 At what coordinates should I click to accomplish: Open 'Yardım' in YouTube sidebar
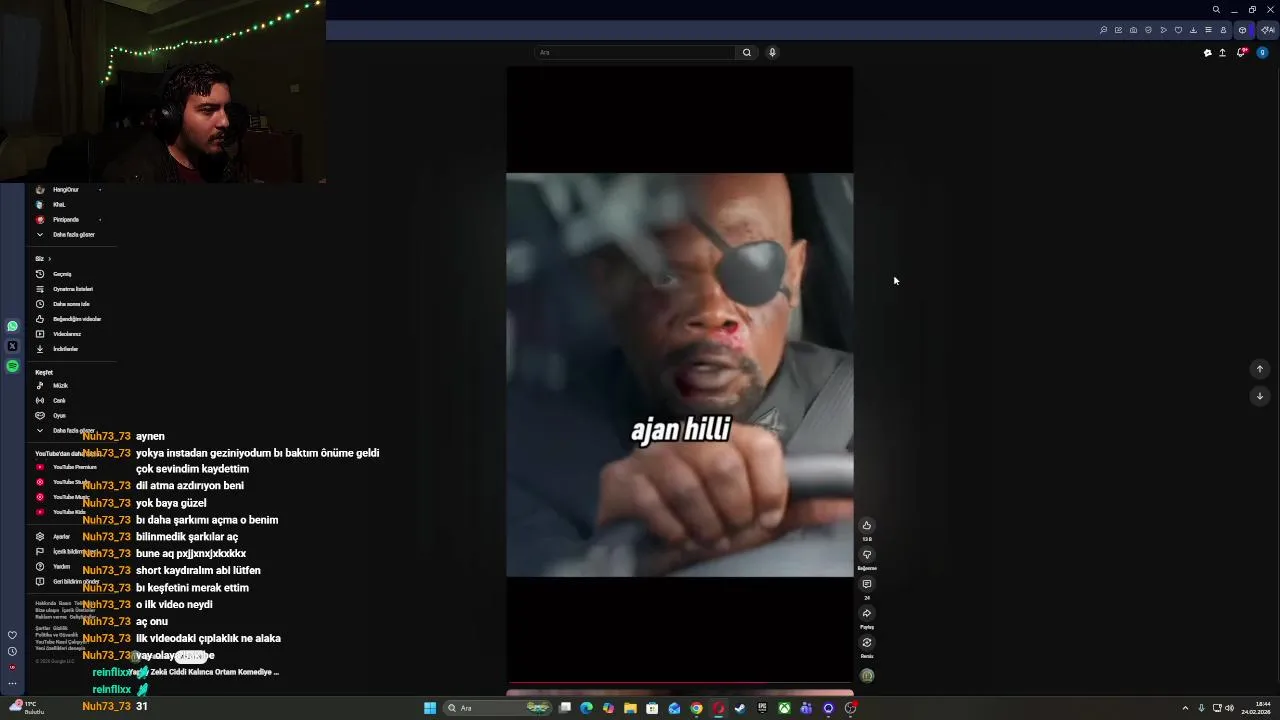click(x=61, y=566)
